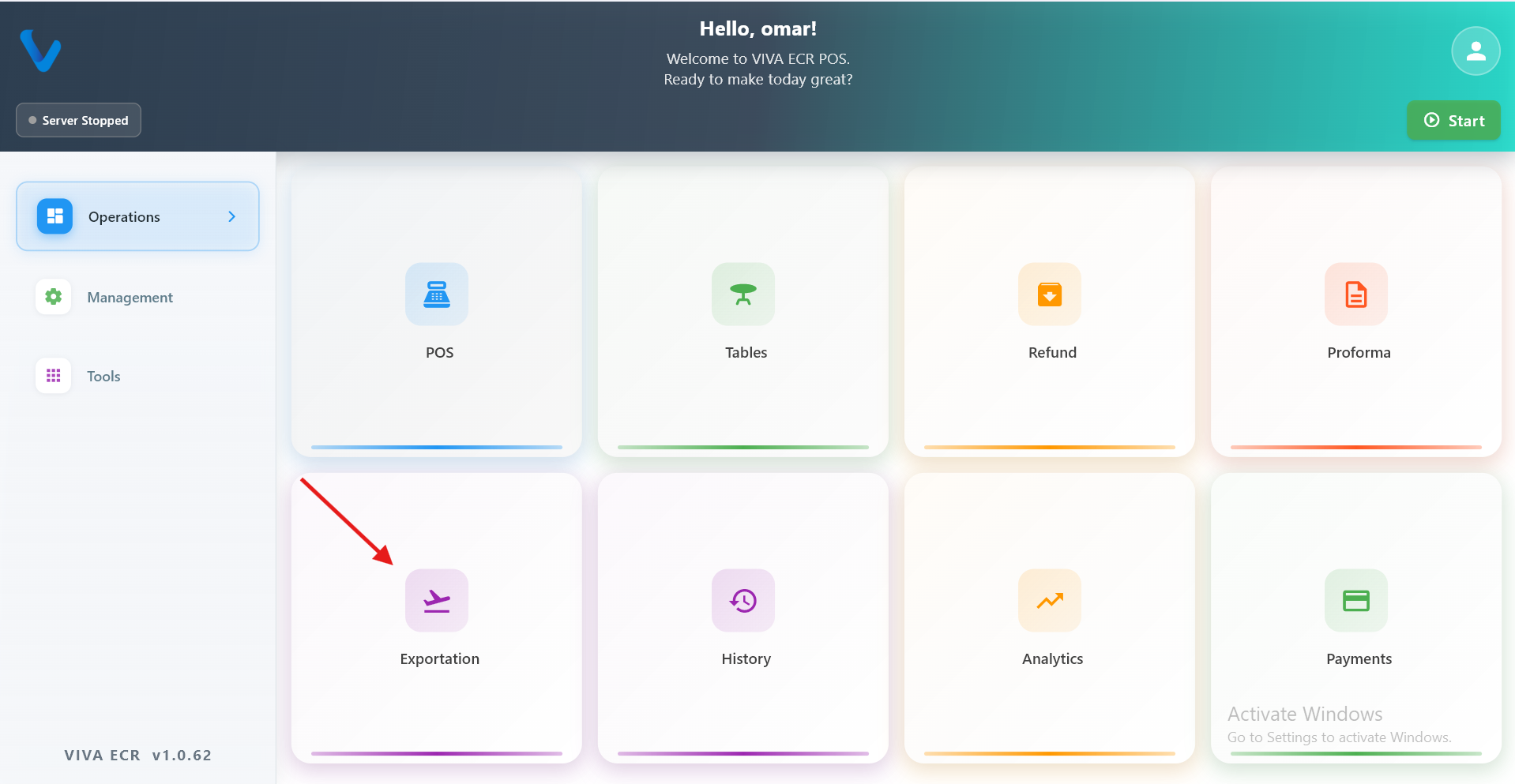Click the Proforma label text

click(1359, 353)
